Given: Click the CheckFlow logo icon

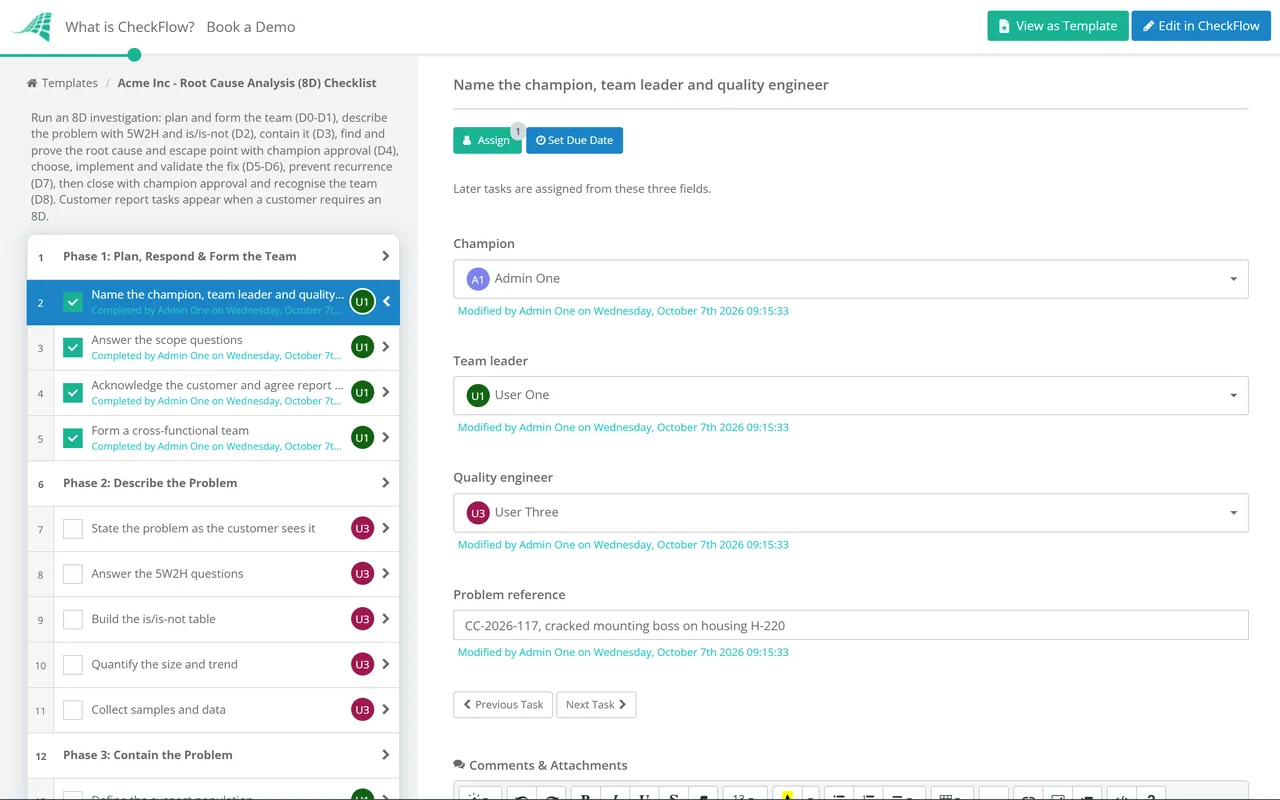Looking at the screenshot, I should [31, 26].
